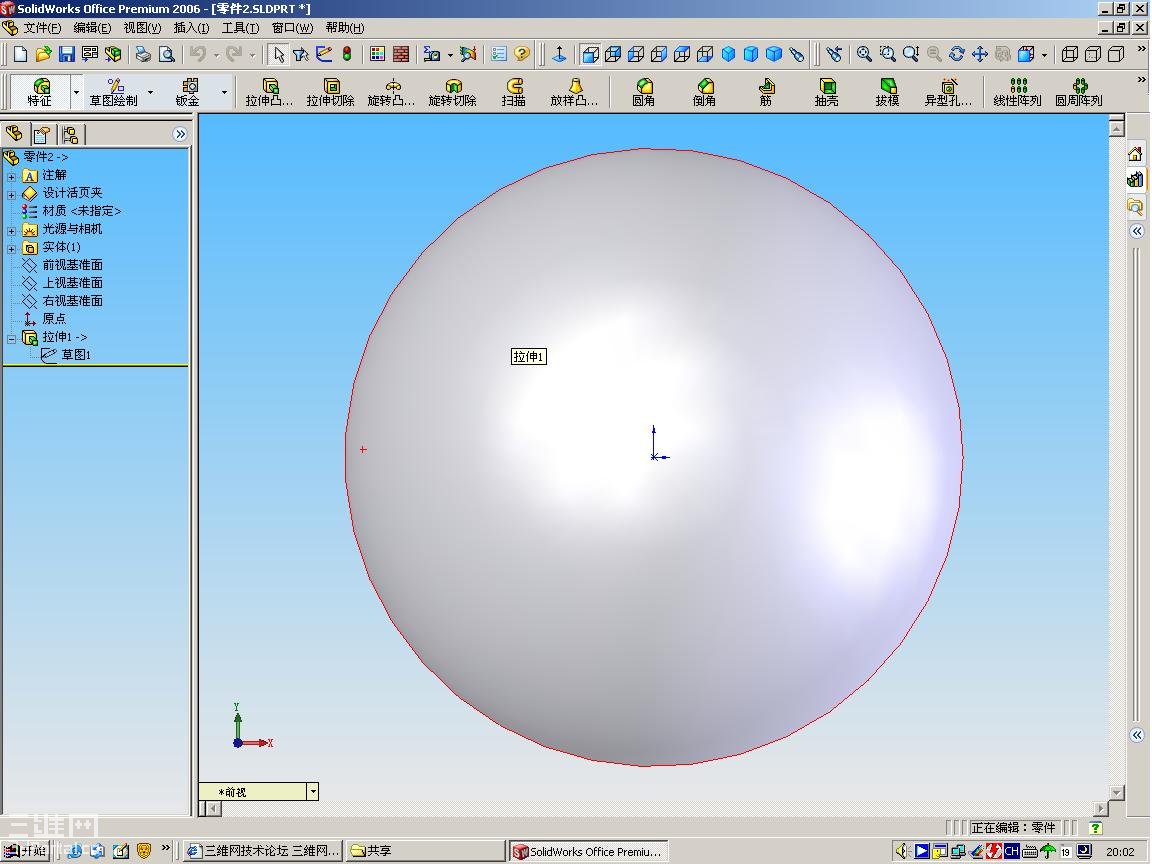
Task: Toggle the 钣金 Sheet Metal toolbar button
Action: coord(187,92)
